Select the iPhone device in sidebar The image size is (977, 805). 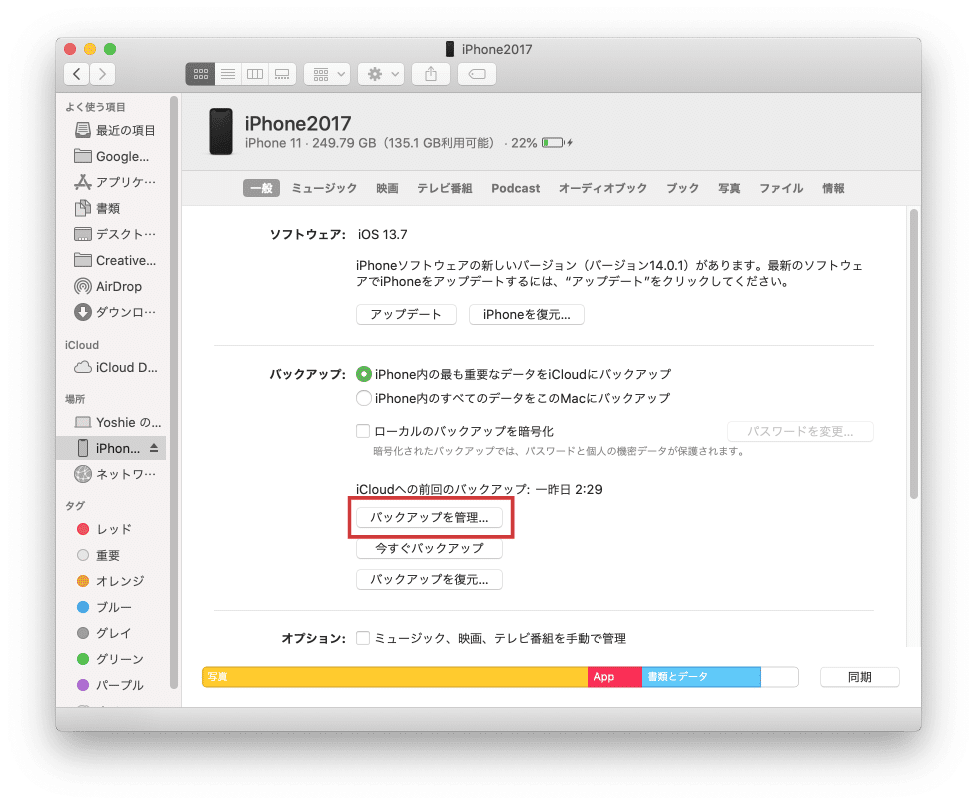tap(111, 448)
